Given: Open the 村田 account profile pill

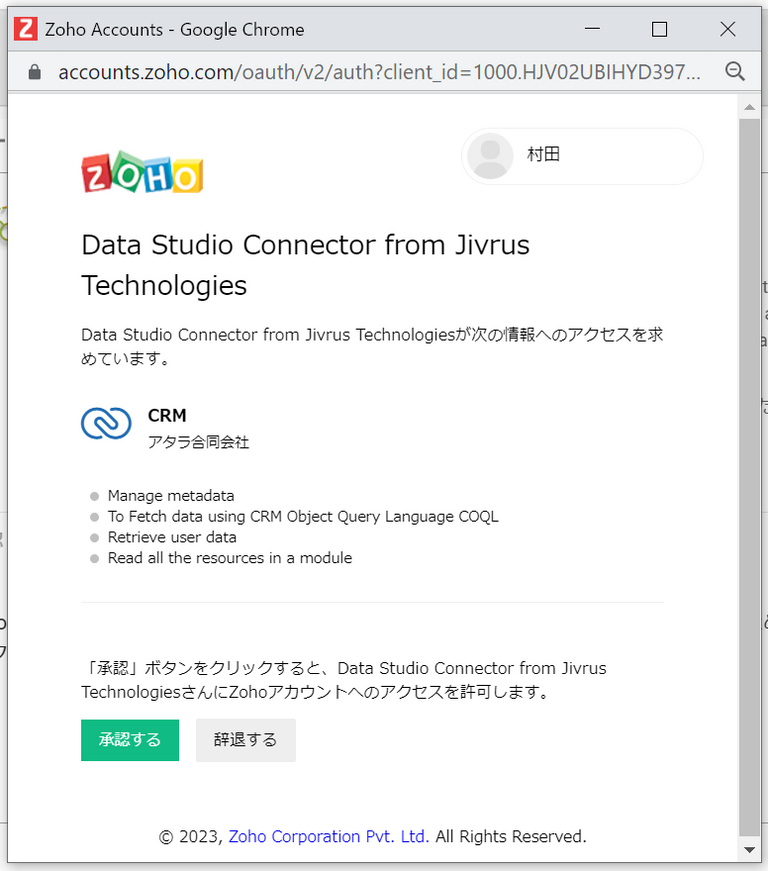Looking at the screenshot, I should 583,156.
